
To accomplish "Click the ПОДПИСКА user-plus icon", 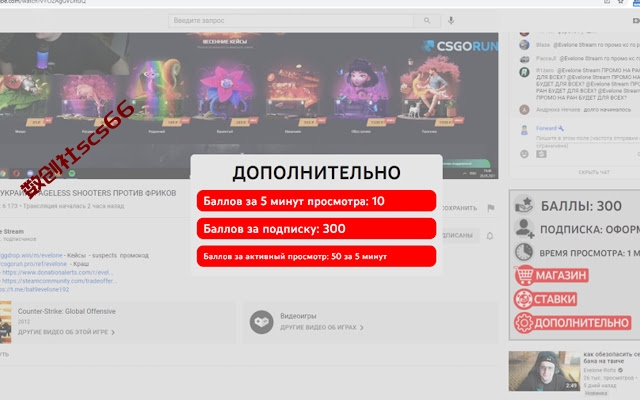I will point(524,228).
